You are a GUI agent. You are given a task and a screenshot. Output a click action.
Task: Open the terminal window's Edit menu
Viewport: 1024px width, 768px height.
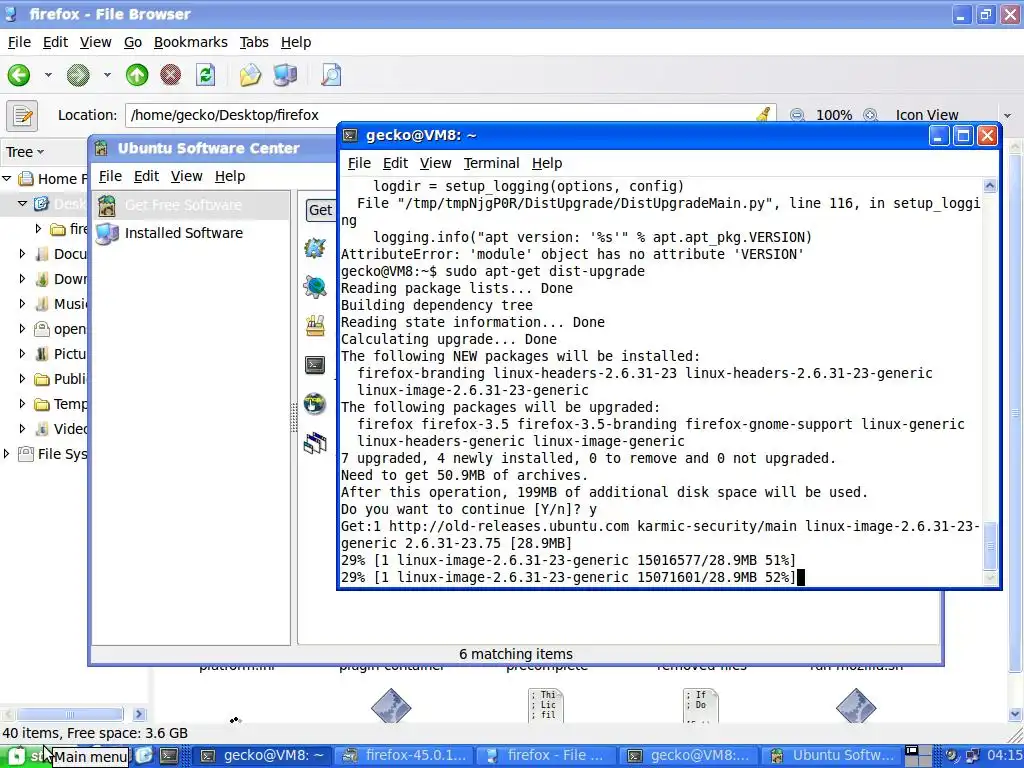click(395, 163)
